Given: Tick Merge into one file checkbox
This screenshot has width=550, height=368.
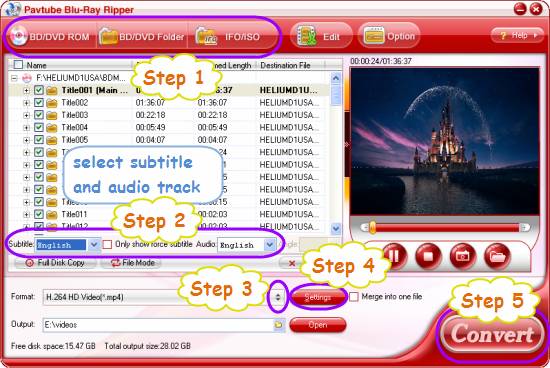Looking at the screenshot, I should click(354, 297).
